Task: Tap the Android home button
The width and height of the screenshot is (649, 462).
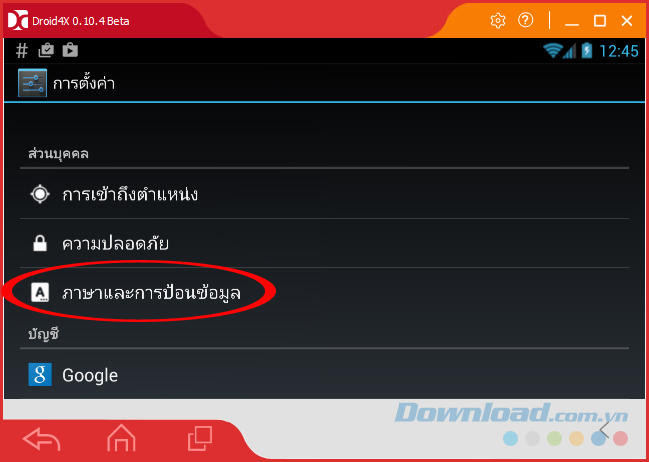Action: [121, 438]
